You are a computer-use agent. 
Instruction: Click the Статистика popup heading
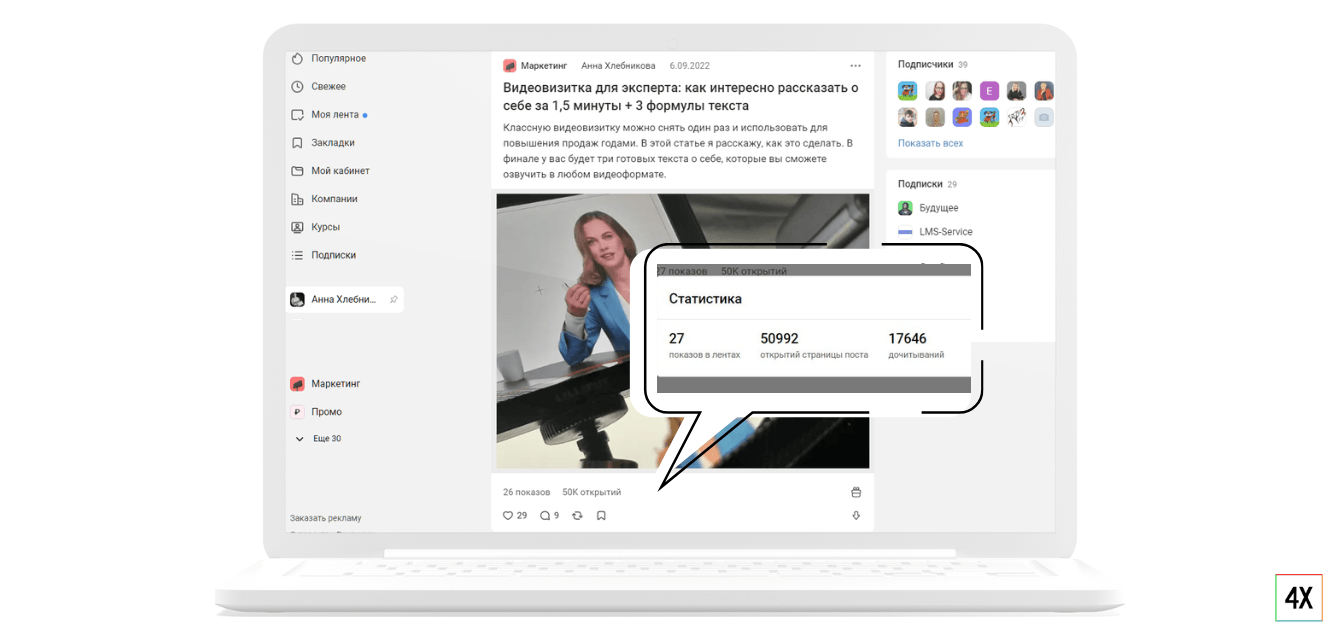(x=705, y=299)
